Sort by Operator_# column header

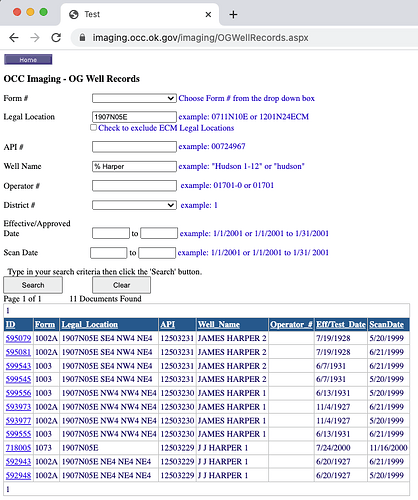pos(291,324)
